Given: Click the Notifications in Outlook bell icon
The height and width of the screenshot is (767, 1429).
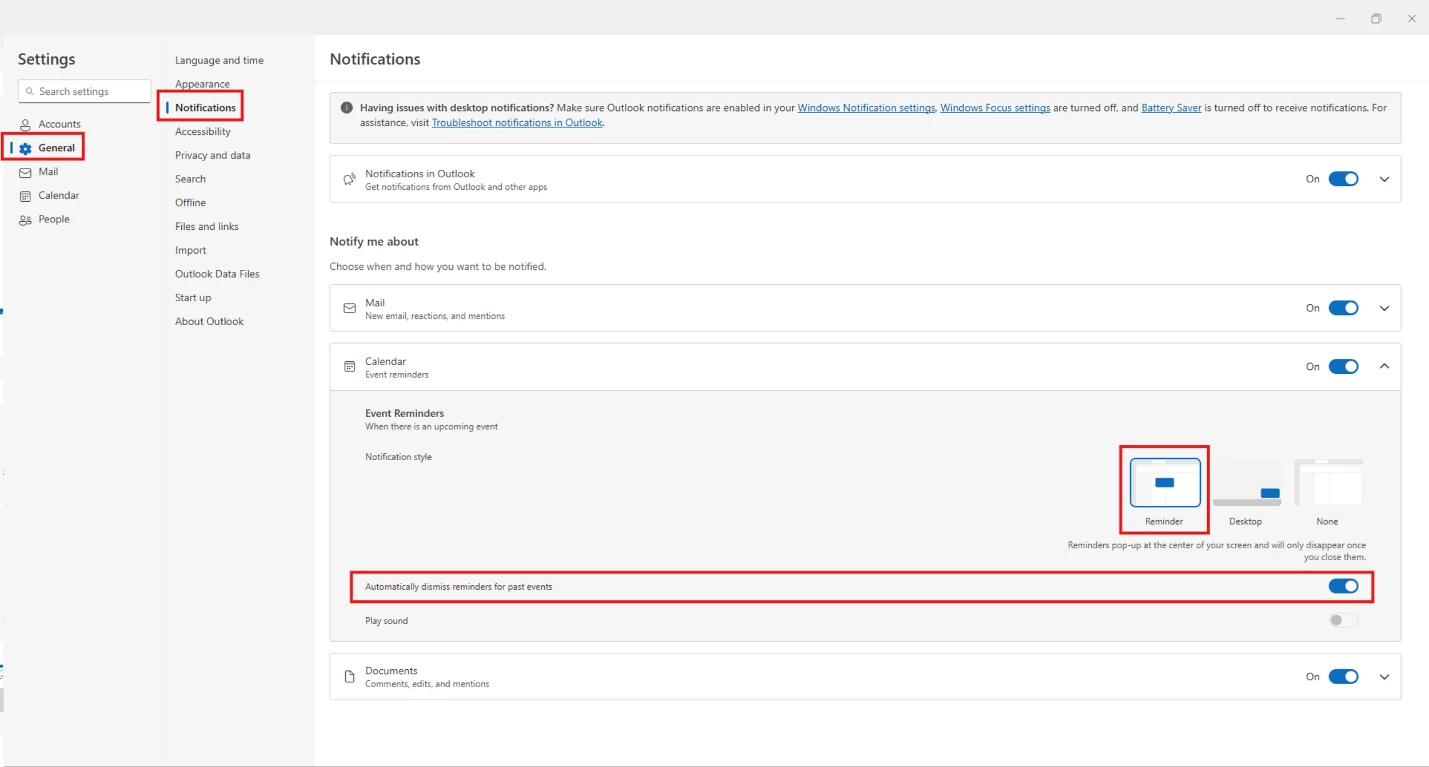Looking at the screenshot, I should pyautogui.click(x=349, y=180).
